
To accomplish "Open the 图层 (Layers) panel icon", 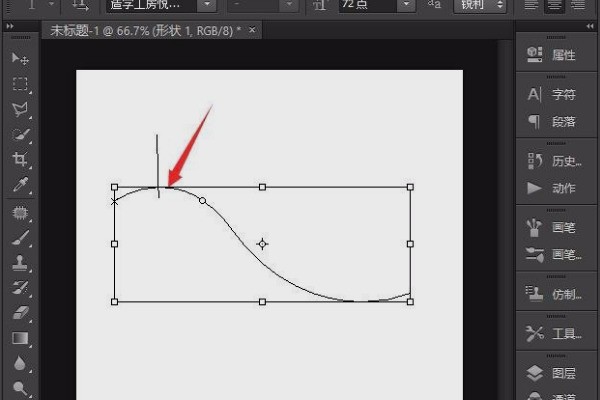I will coord(534,373).
